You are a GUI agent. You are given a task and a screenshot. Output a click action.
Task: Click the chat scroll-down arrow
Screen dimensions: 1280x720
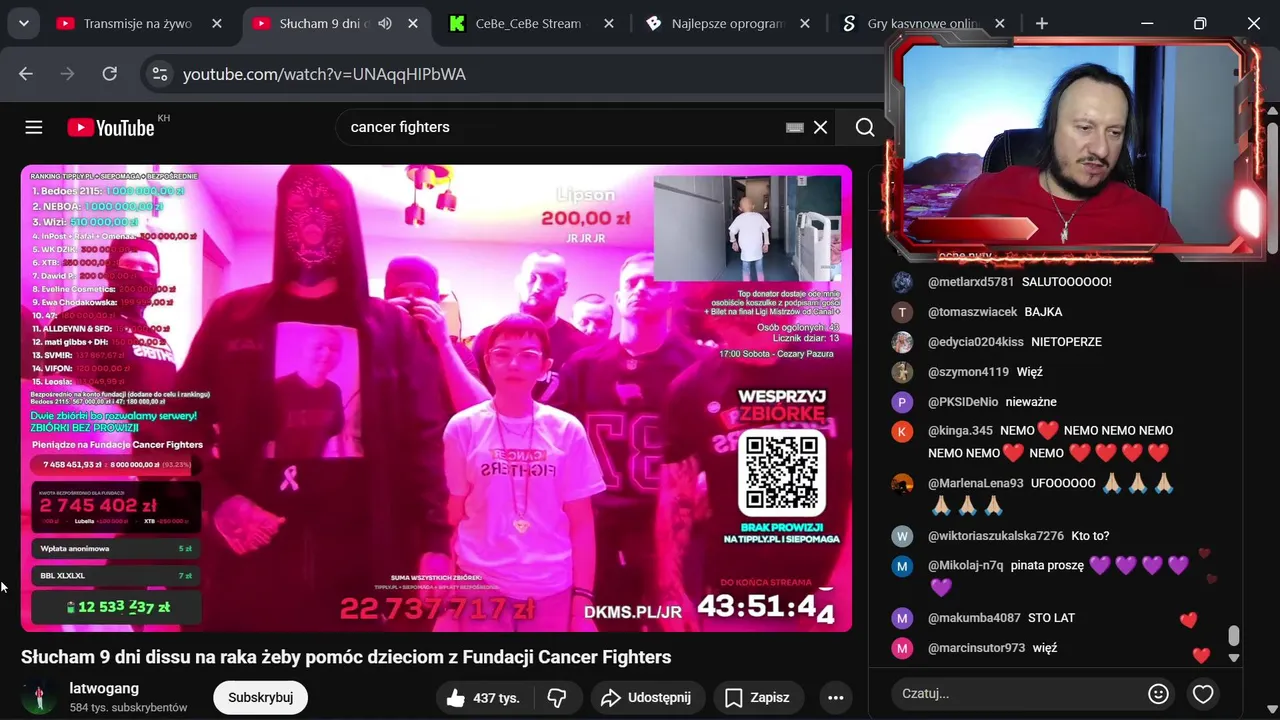(1233, 658)
